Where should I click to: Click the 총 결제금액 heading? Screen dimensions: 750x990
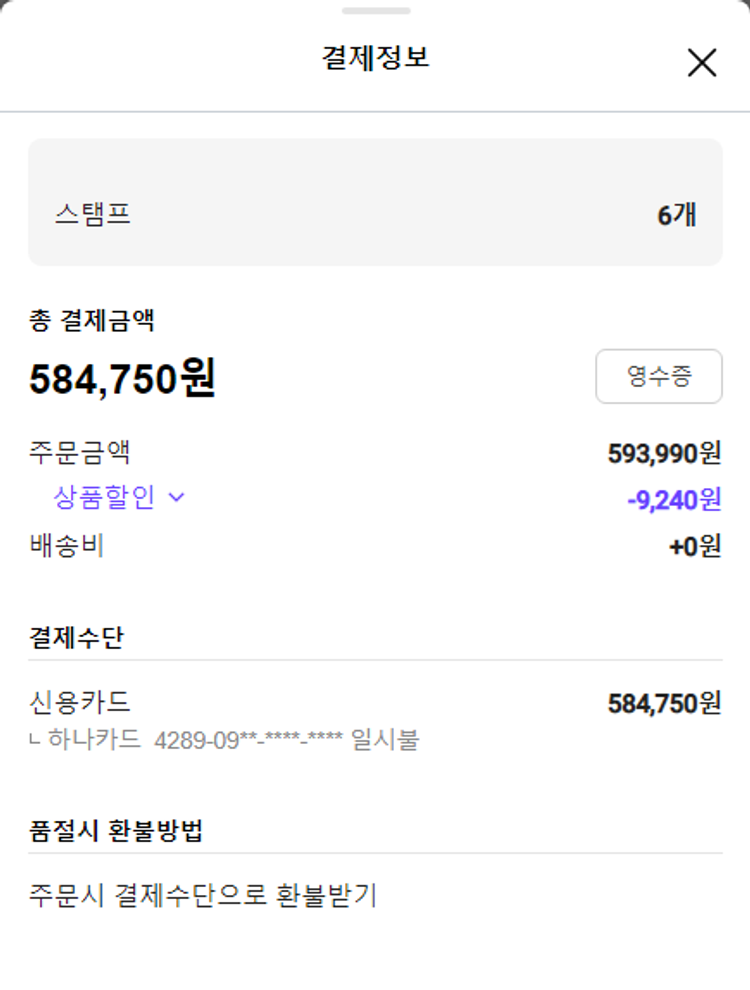92,321
